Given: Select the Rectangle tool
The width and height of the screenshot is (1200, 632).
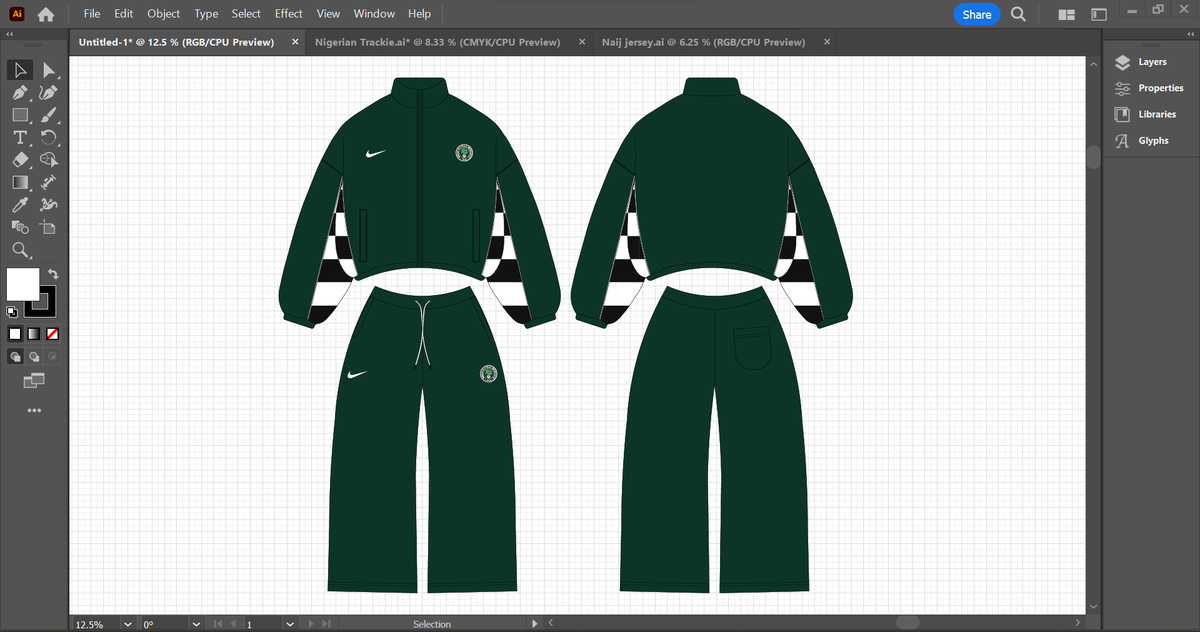Looking at the screenshot, I should click(x=20, y=115).
